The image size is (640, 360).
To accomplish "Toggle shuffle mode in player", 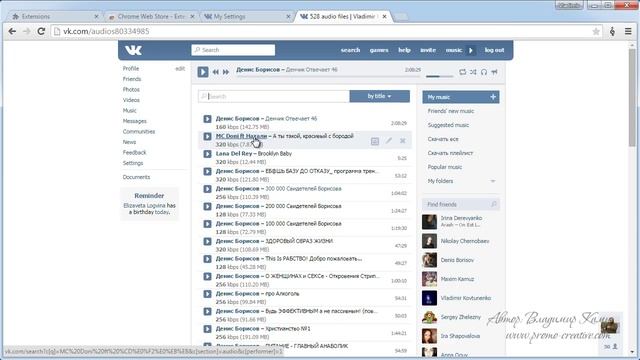I will click(x=473, y=72).
